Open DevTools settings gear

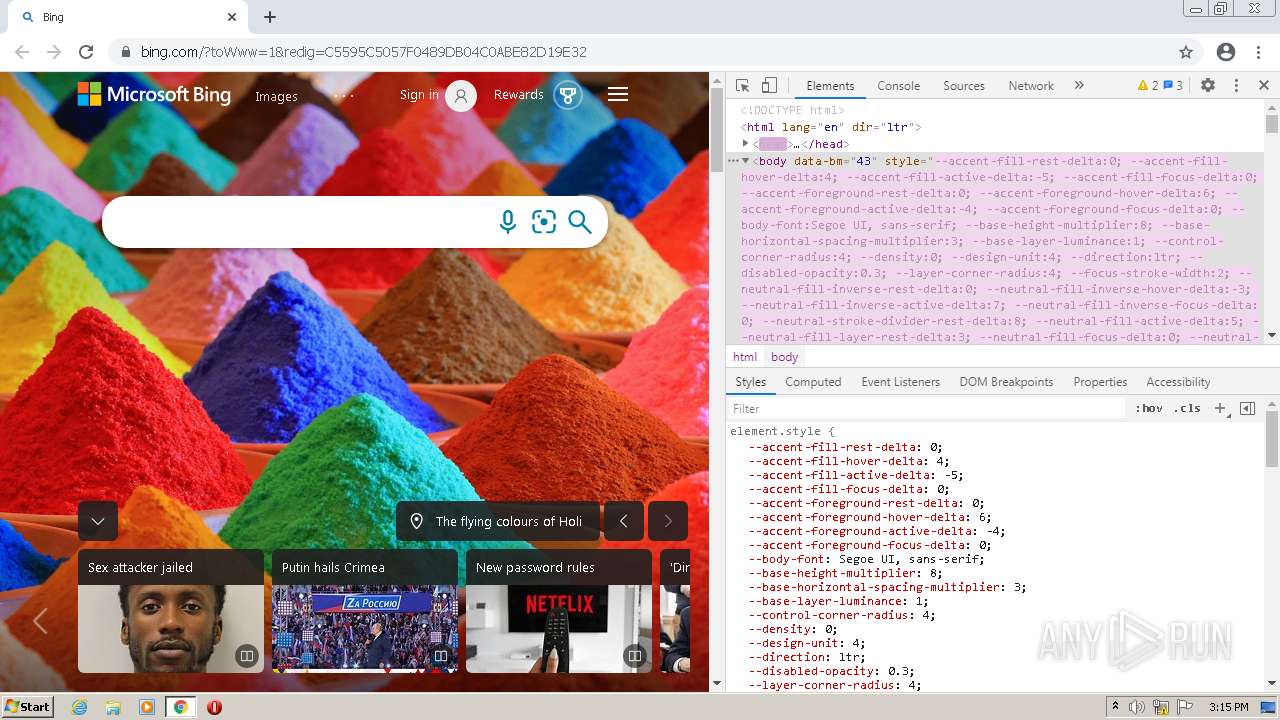(x=1208, y=86)
